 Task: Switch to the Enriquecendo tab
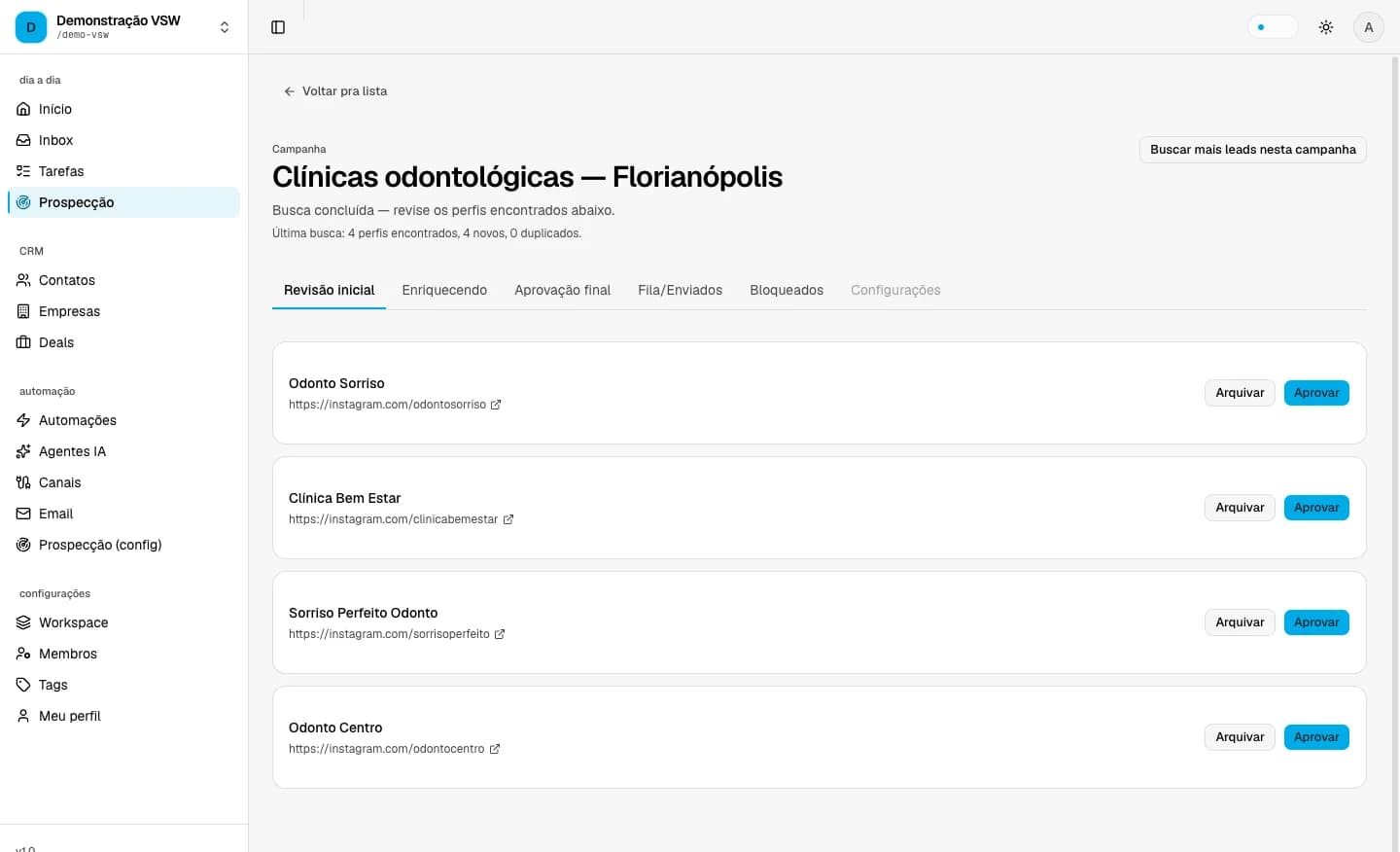[444, 290]
